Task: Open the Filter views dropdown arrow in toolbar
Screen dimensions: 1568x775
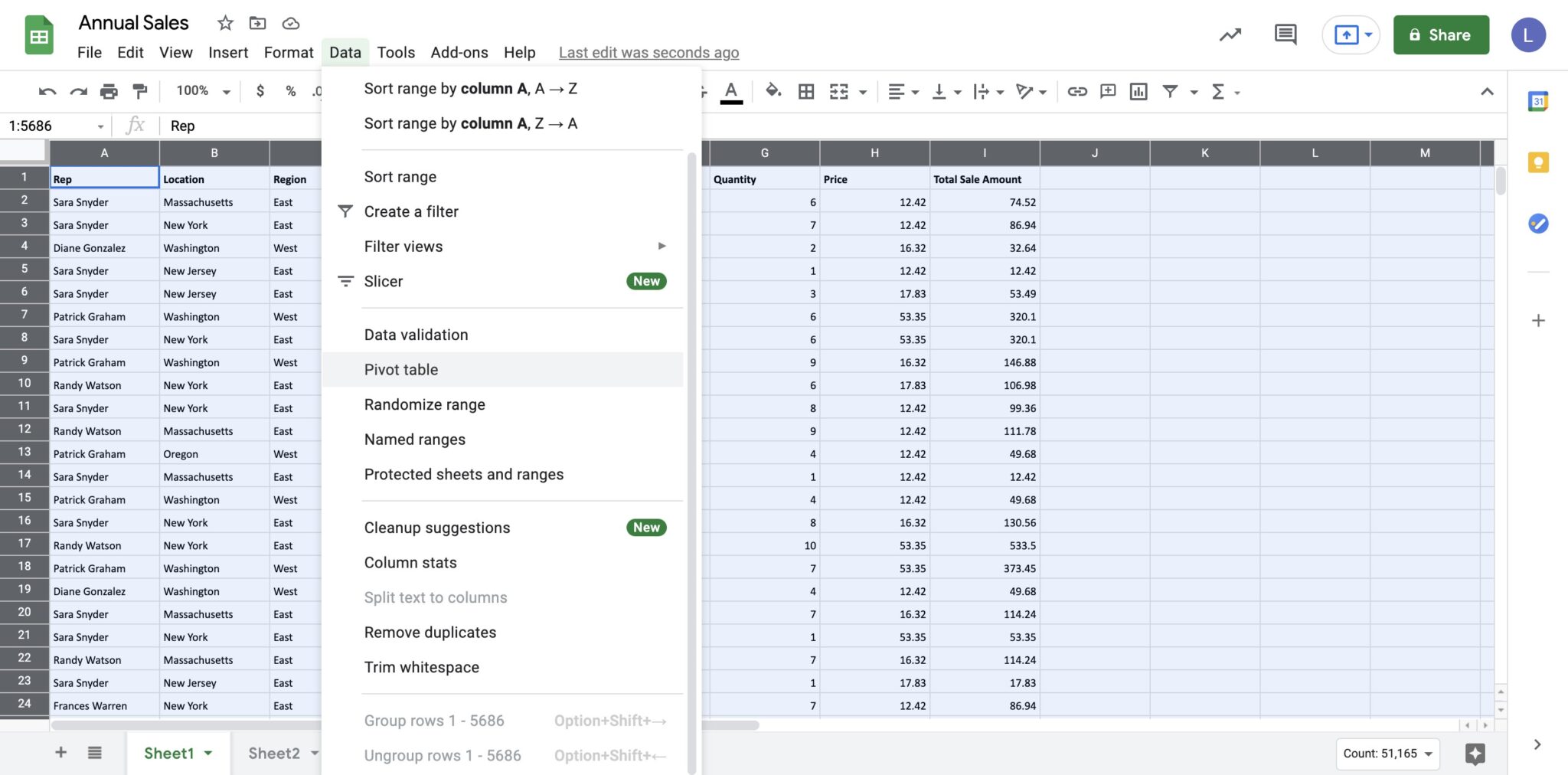Action: [1194, 93]
